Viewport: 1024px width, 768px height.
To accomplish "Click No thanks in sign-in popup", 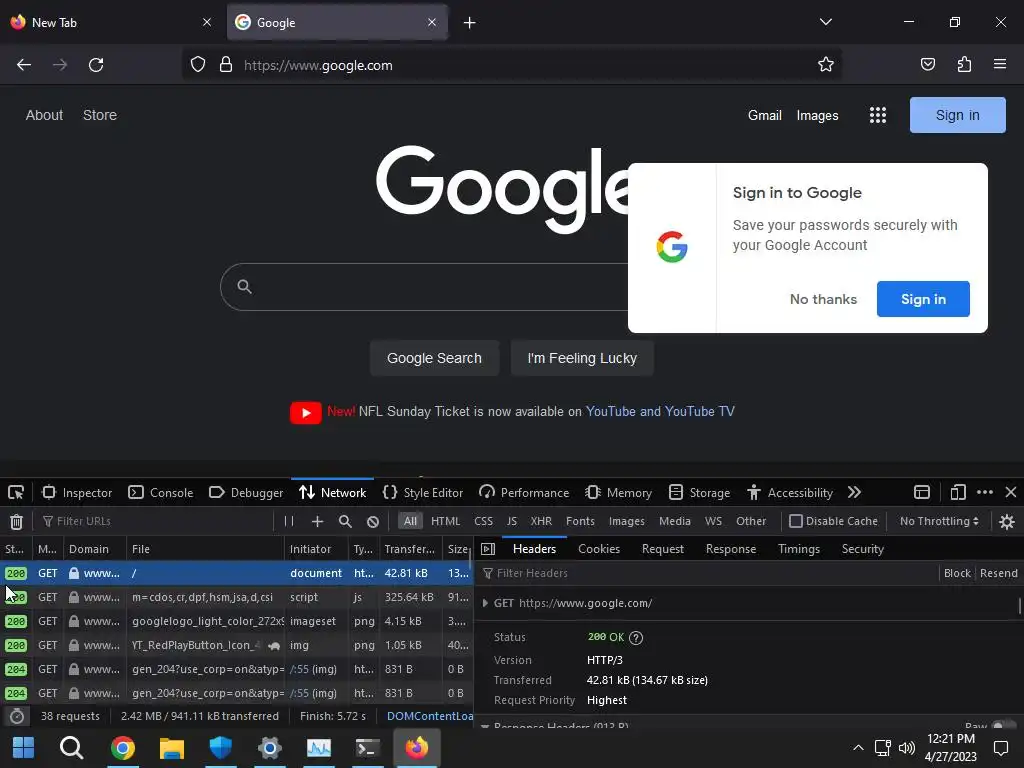I will click(824, 299).
